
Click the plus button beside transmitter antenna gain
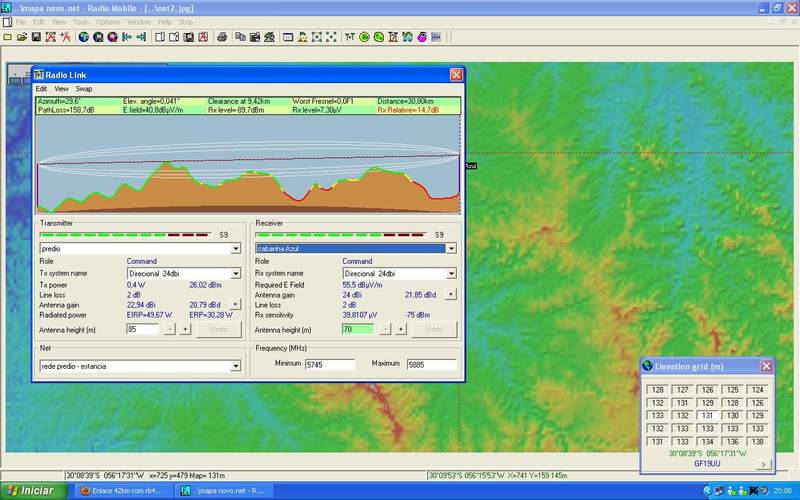[x=236, y=304]
